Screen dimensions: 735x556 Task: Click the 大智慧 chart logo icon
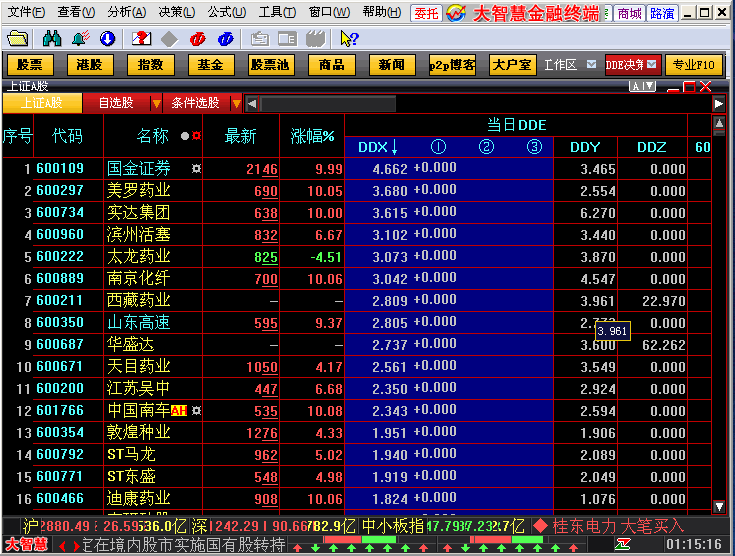(x=456, y=13)
